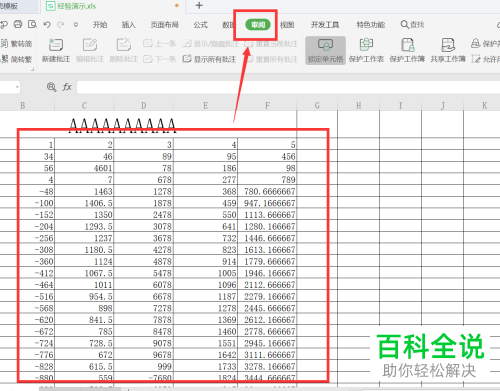Click cell containing 954.5
500x391 pixels.
[84, 296]
